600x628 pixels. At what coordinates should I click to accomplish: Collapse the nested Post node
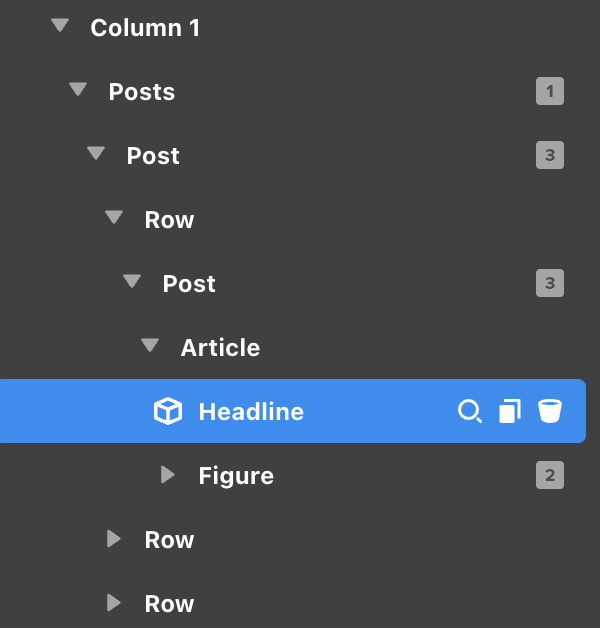coord(132,282)
